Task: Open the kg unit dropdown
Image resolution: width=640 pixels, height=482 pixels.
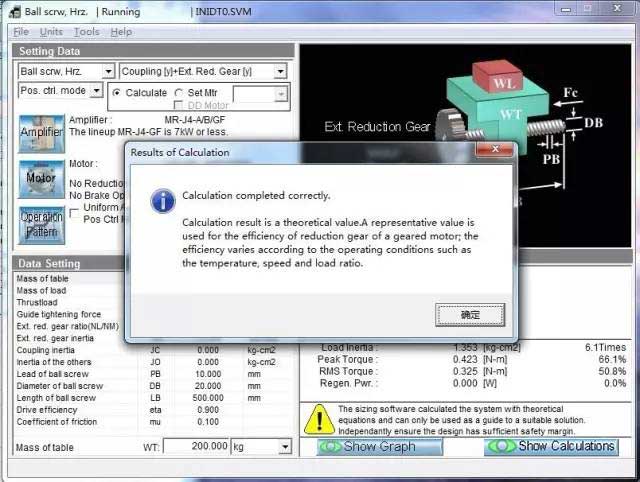Action: pyautogui.click(x=285, y=447)
